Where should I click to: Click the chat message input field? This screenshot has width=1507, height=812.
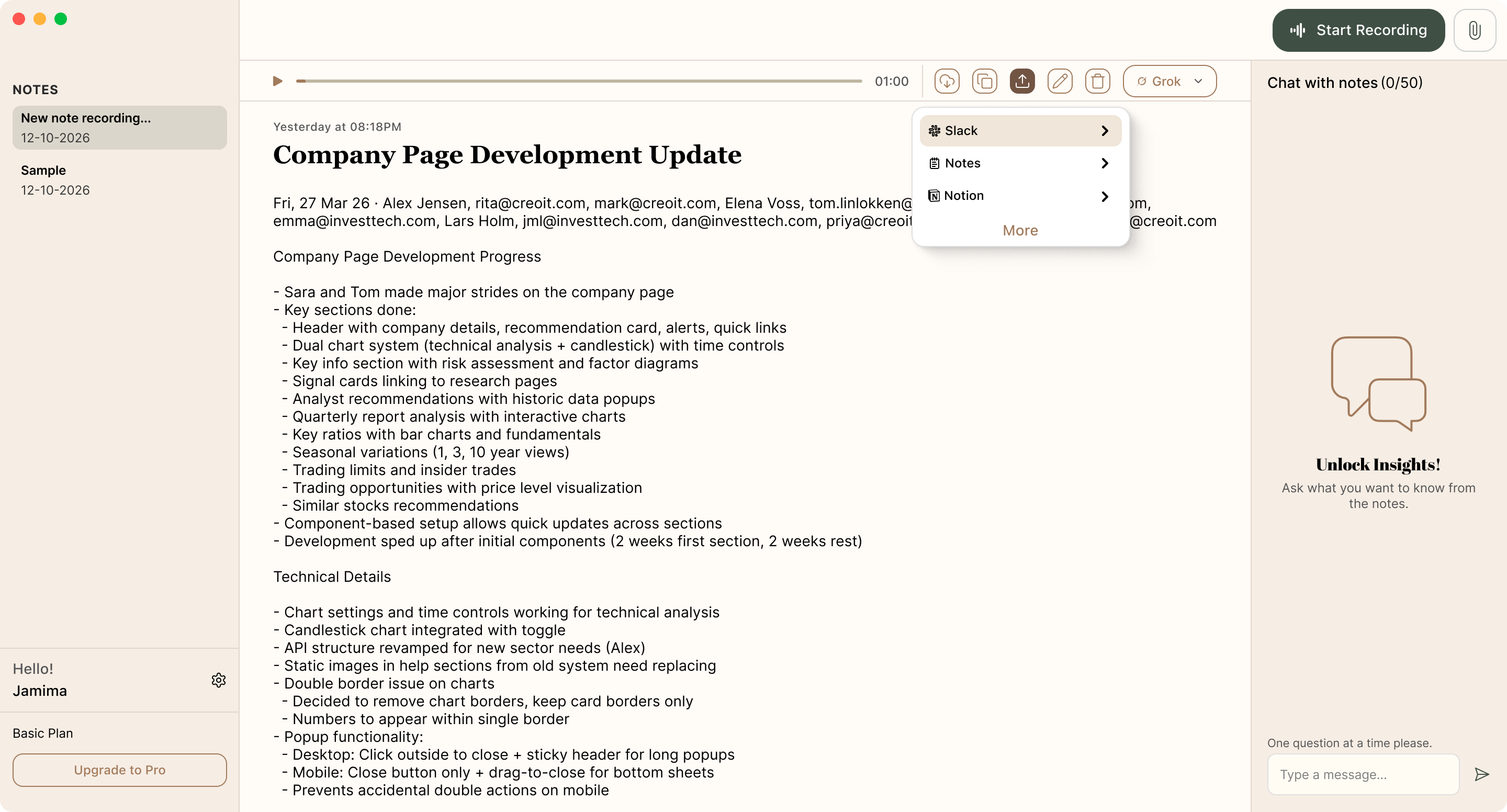[1363, 774]
